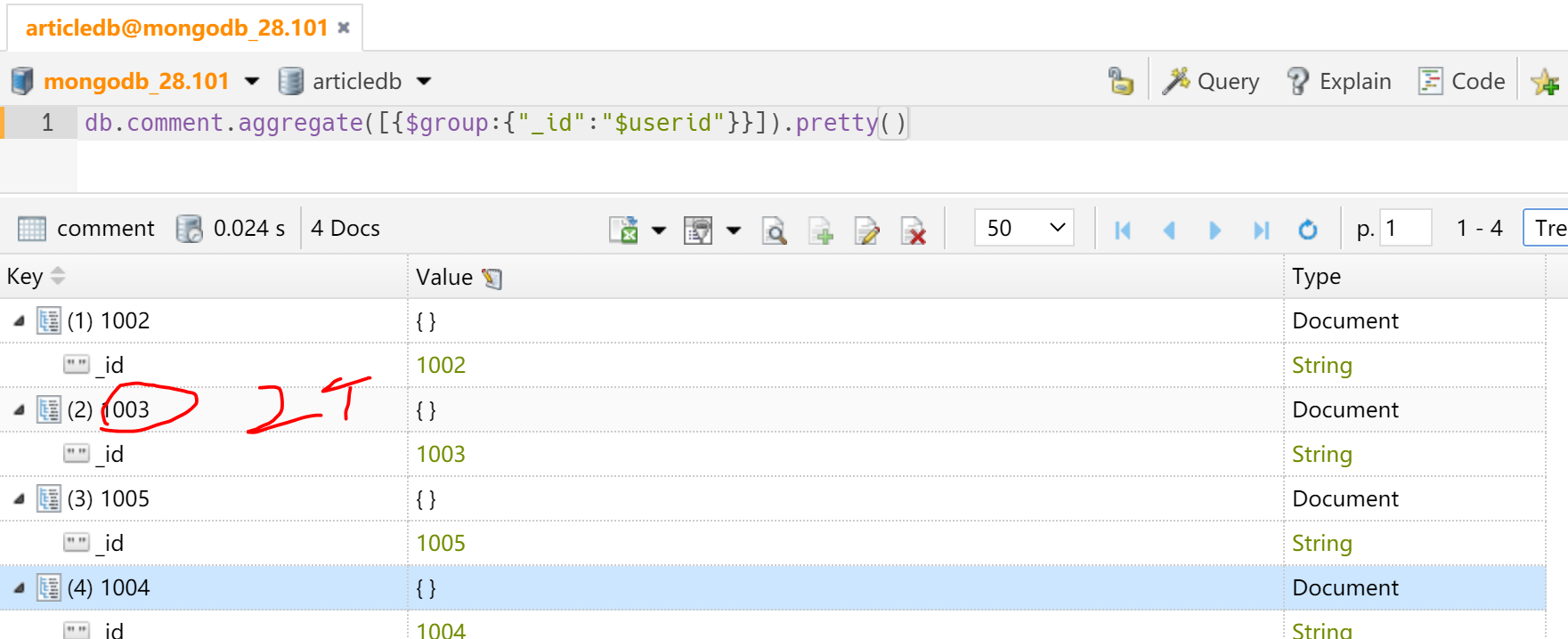This screenshot has height=639, width=1568.
Task: Collapse the (3) 1005 document row
Action: tap(19, 499)
